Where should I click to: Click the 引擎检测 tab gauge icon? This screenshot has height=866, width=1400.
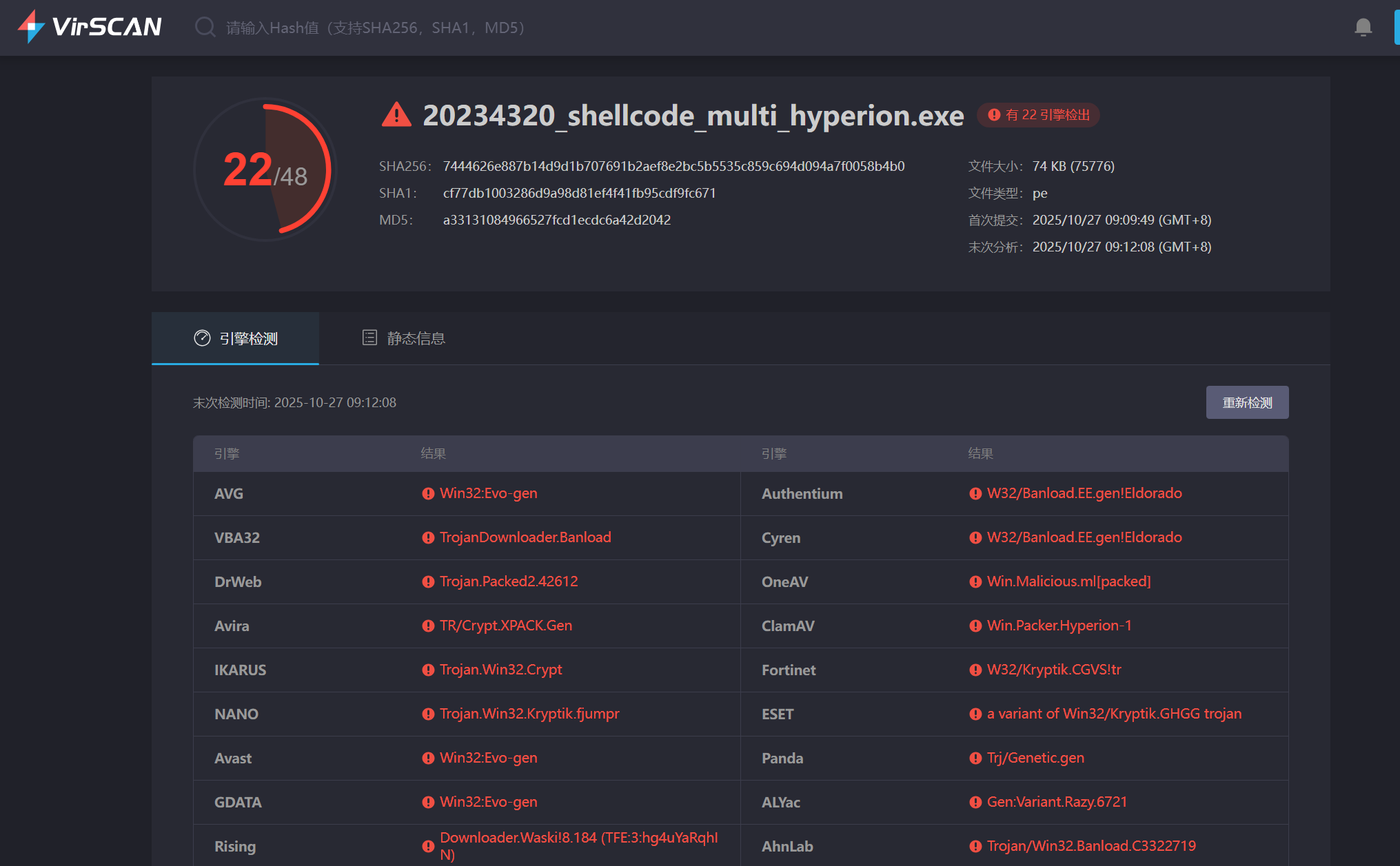pos(202,338)
